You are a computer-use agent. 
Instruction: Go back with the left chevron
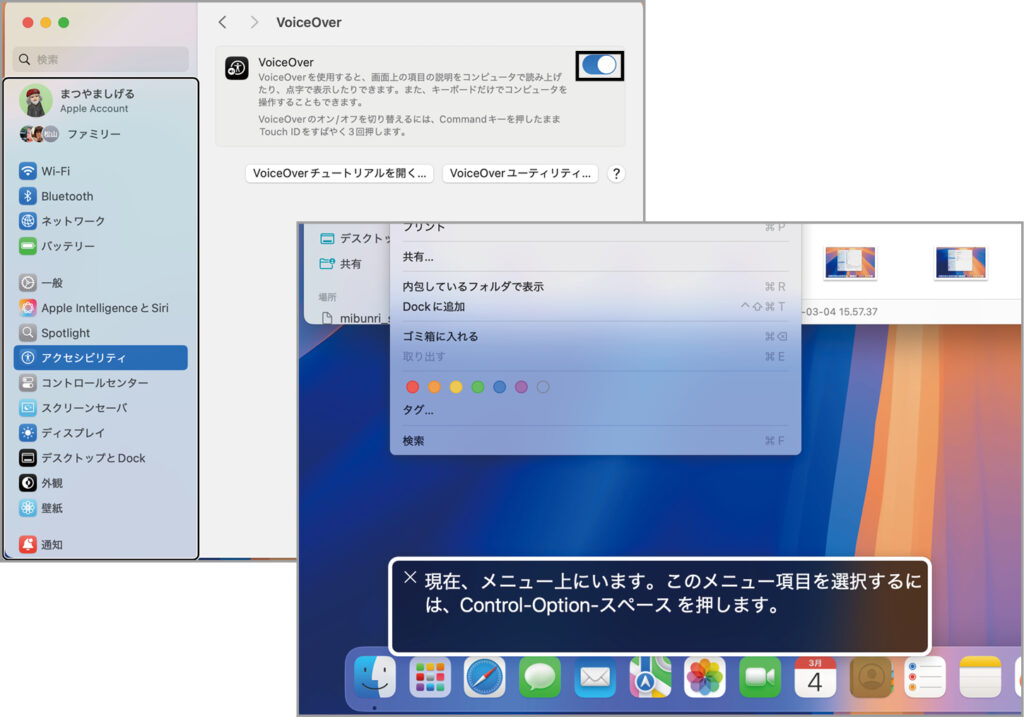click(223, 22)
